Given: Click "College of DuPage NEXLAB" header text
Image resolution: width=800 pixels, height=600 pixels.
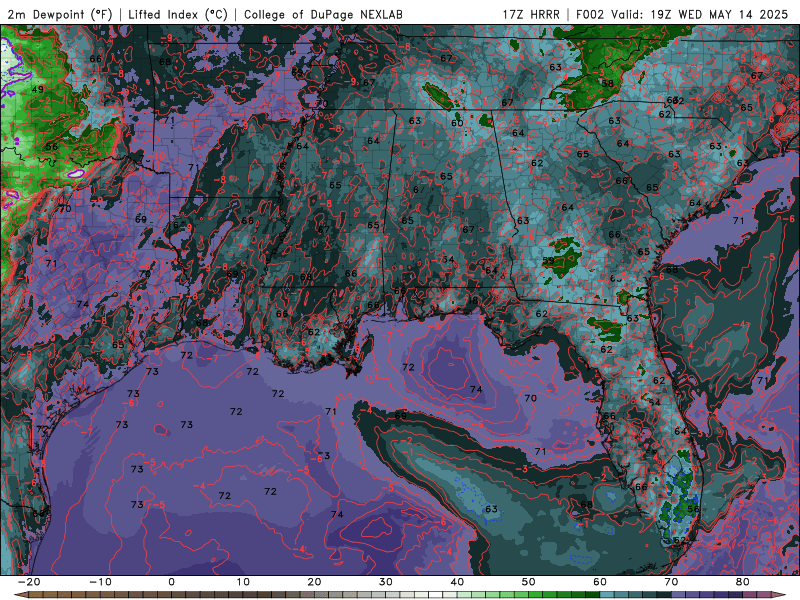Looking at the screenshot, I should (x=323, y=14).
